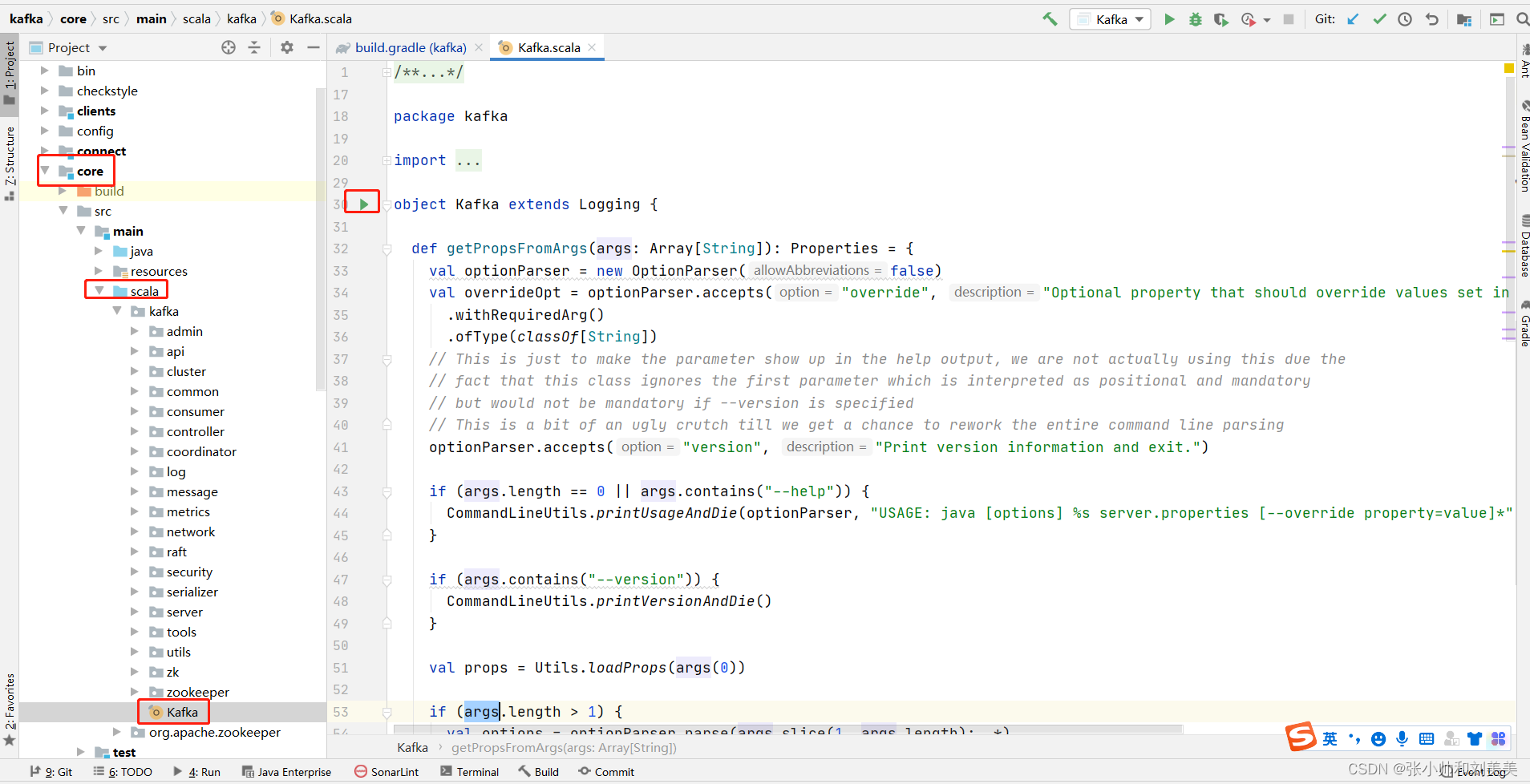Collapse the scala source folder
The width and height of the screenshot is (1530, 784).
[99, 291]
